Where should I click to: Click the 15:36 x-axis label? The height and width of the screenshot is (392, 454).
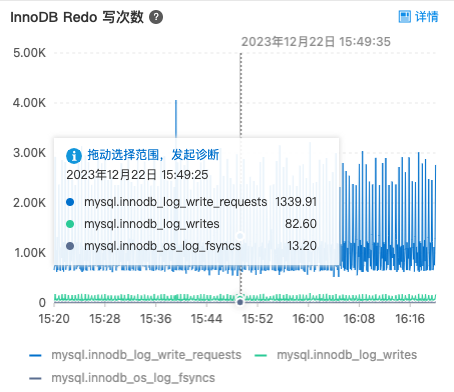coord(156,319)
